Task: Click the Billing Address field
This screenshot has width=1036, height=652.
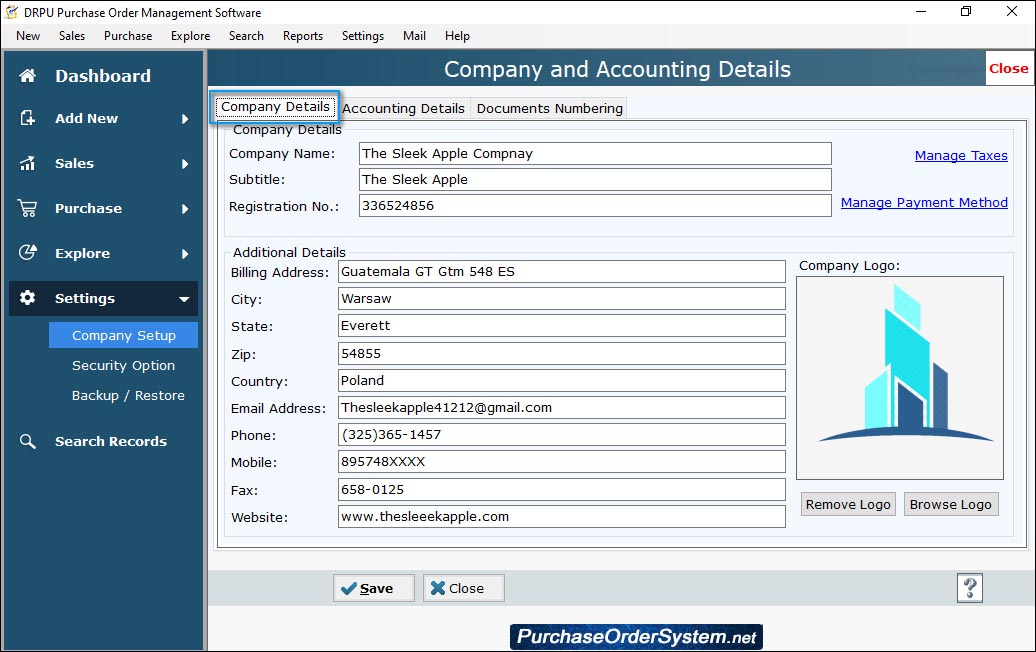Action: pos(562,272)
